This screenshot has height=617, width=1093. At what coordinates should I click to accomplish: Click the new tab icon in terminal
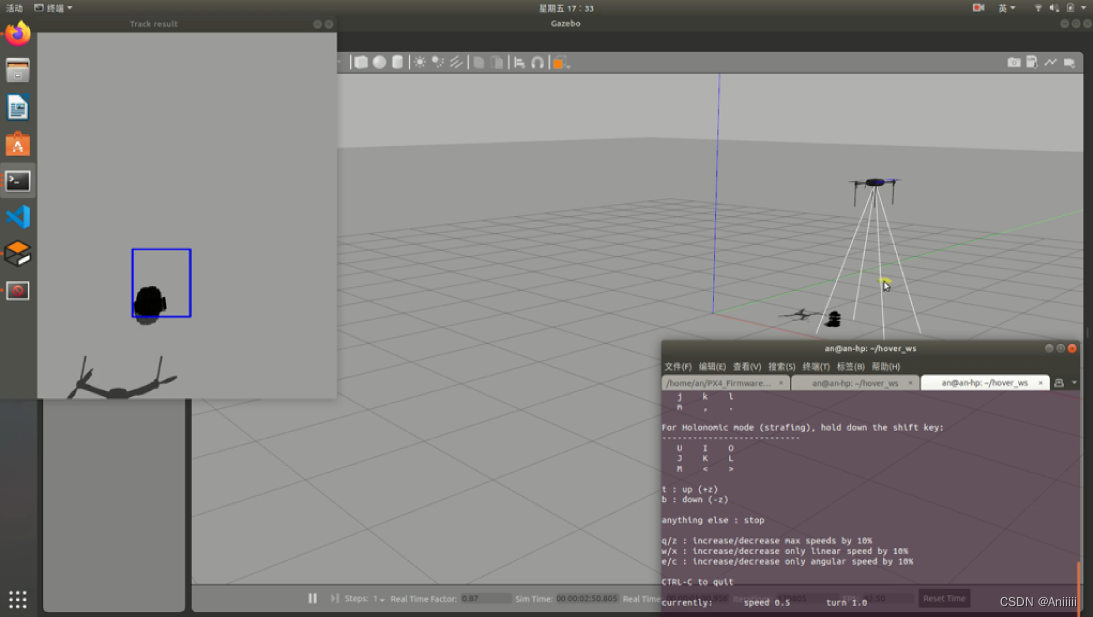tap(1059, 383)
